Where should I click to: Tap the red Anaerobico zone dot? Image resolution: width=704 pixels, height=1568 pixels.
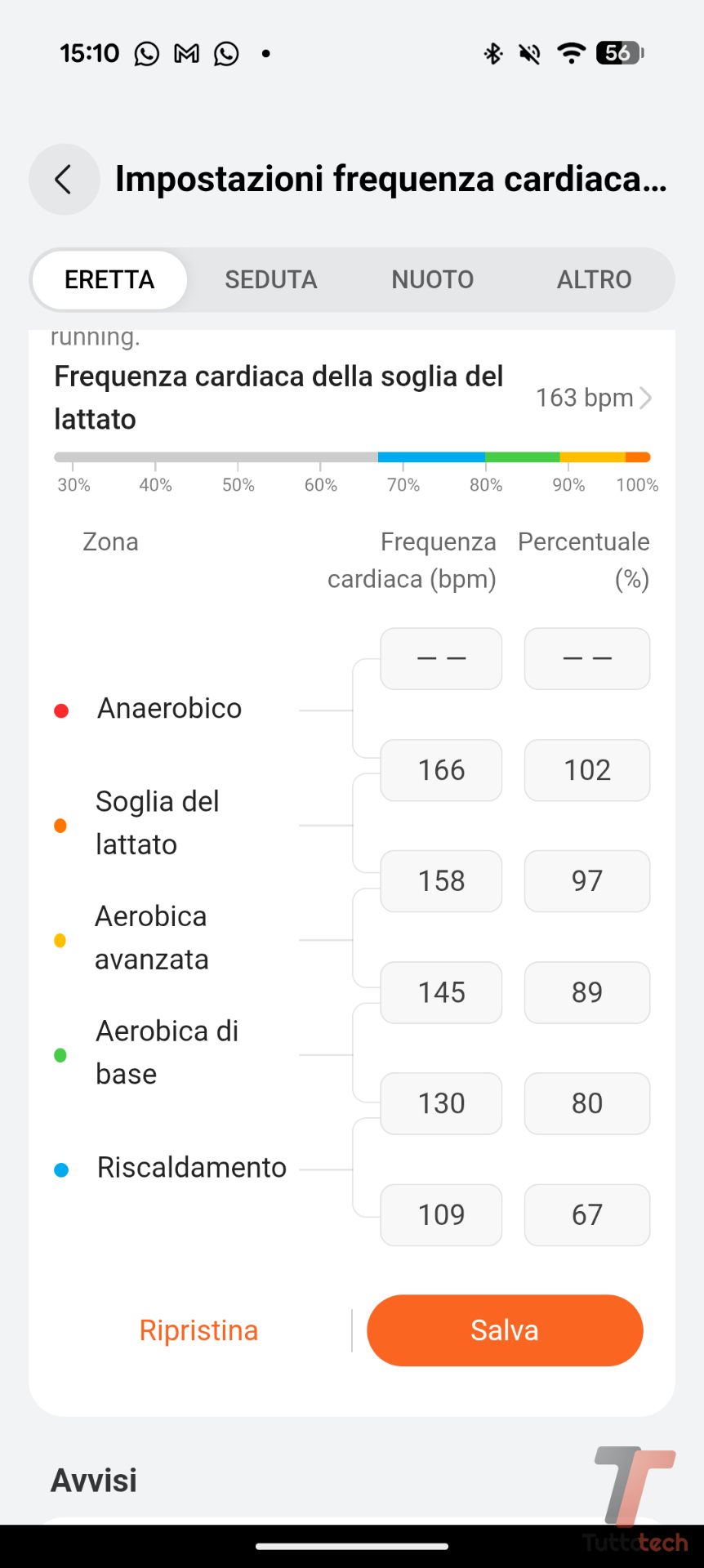61,710
